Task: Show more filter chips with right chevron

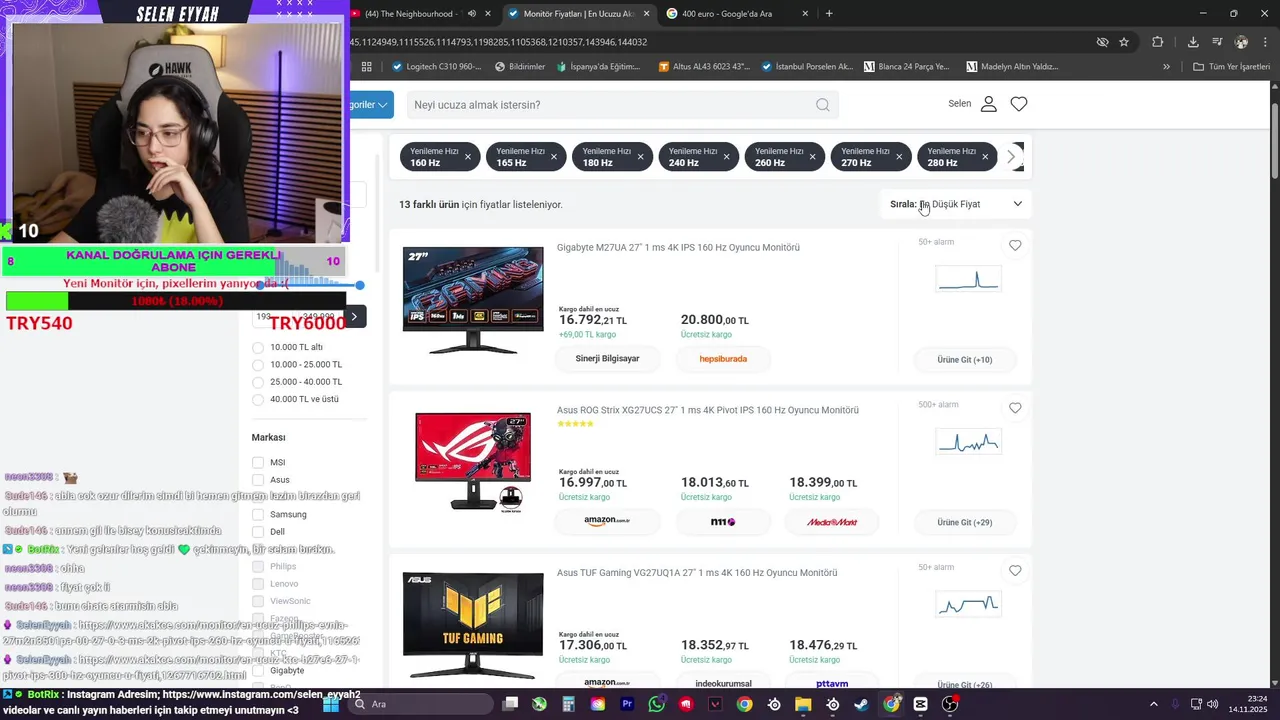Action: pos(1011,157)
